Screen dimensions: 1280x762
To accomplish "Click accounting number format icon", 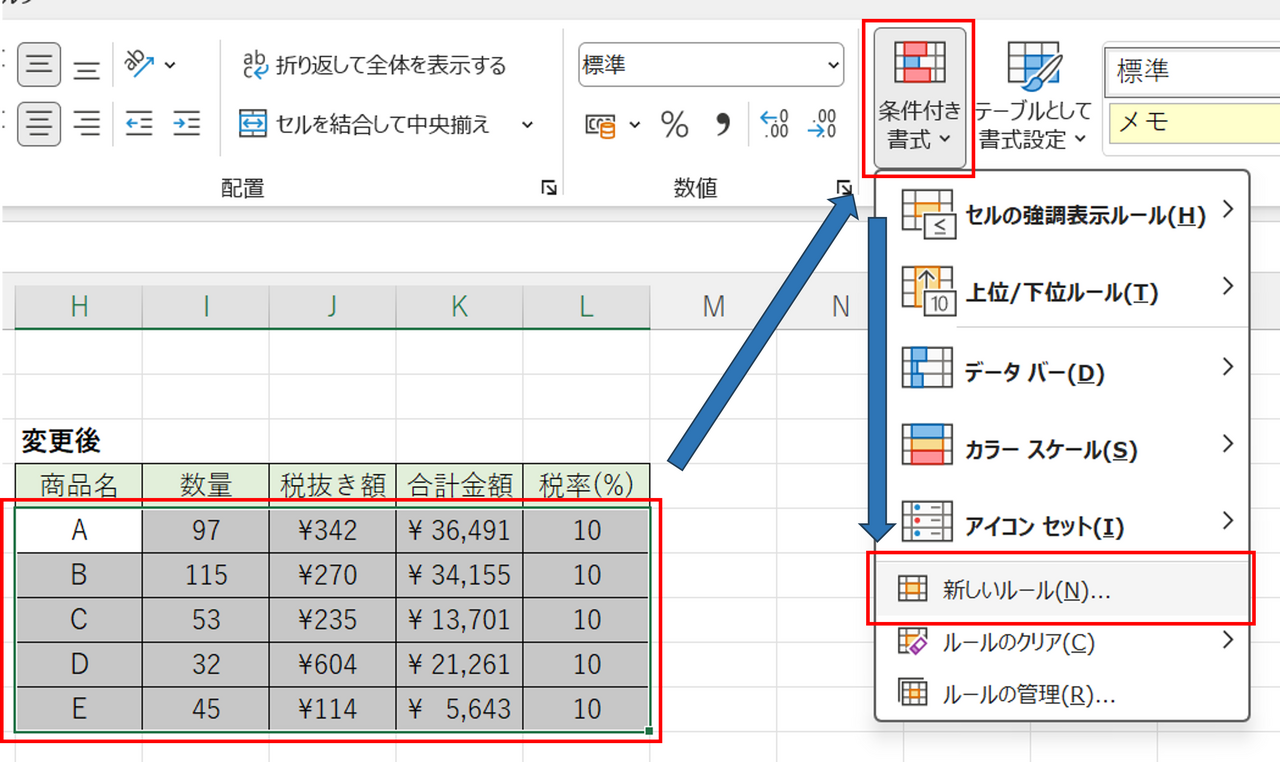I will coord(600,125).
